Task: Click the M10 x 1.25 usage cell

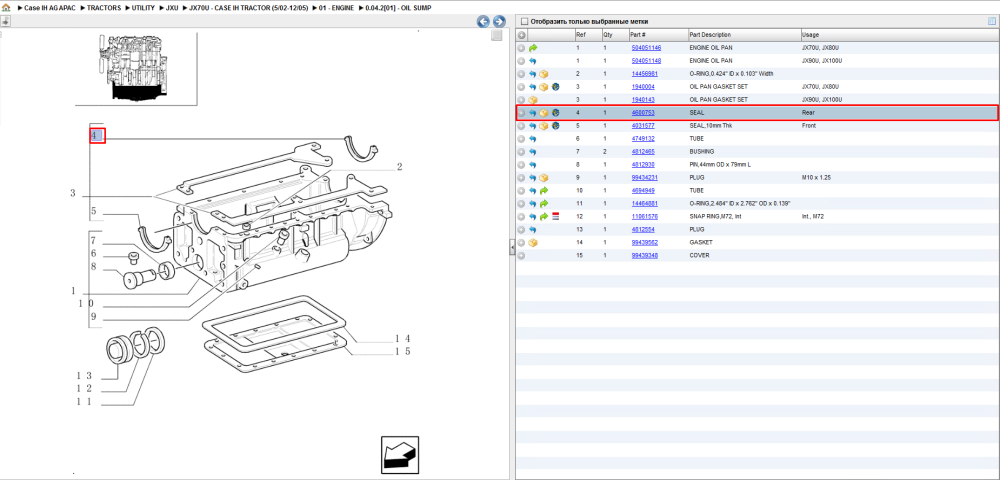Action: click(815, 178)
